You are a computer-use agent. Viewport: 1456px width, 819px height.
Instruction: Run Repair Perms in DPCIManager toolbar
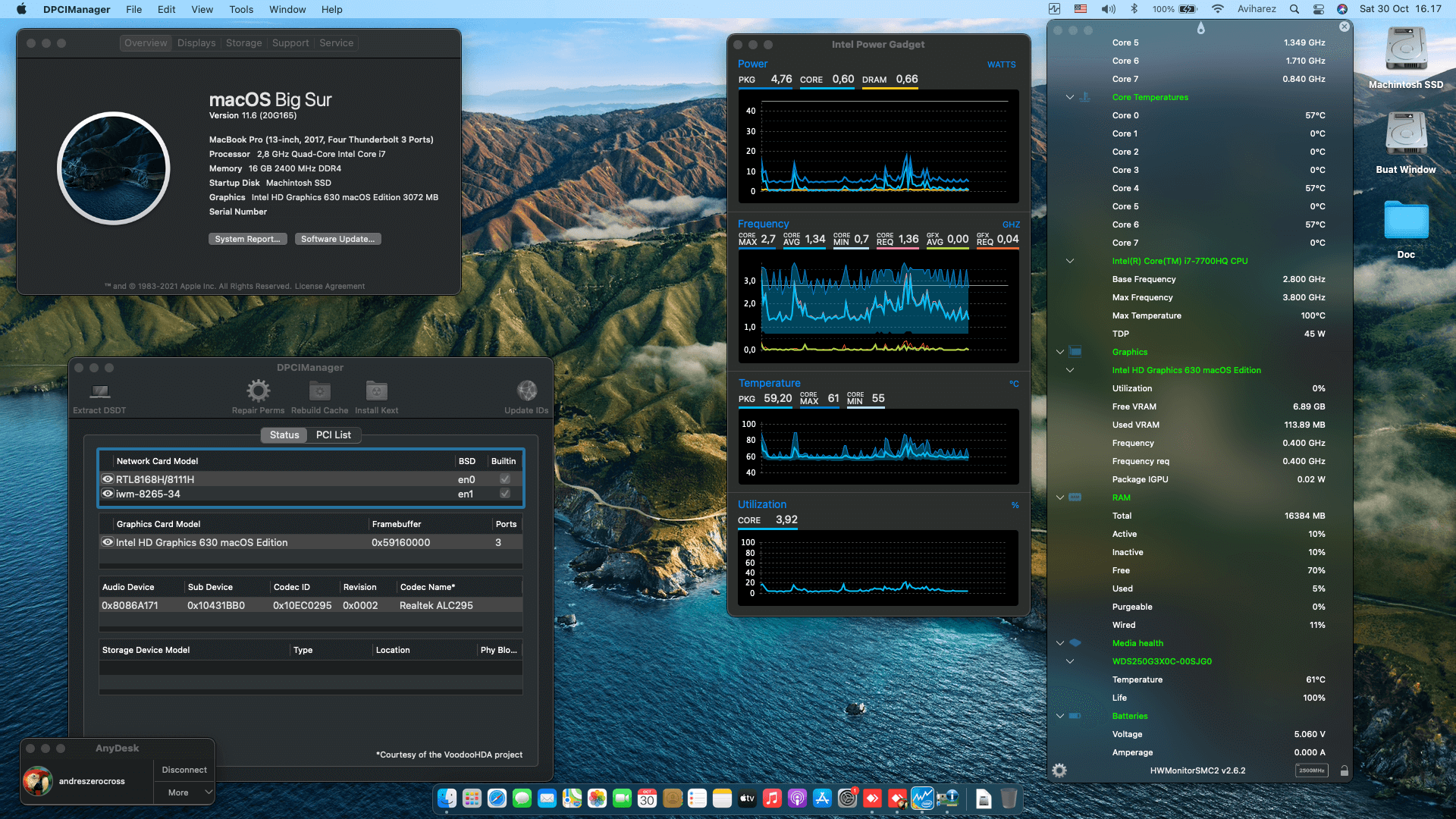tap(258, 397)
